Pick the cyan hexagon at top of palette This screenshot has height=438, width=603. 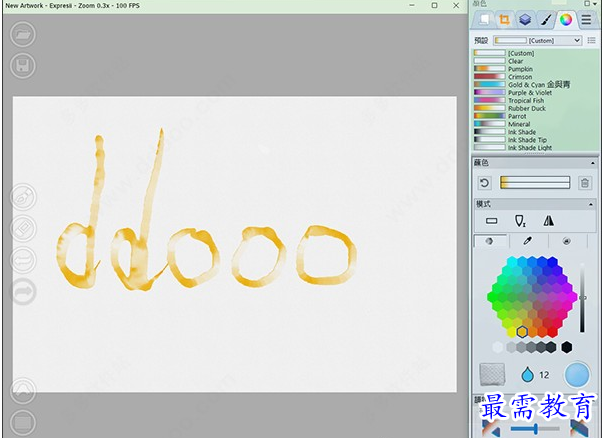click(512, 262)
